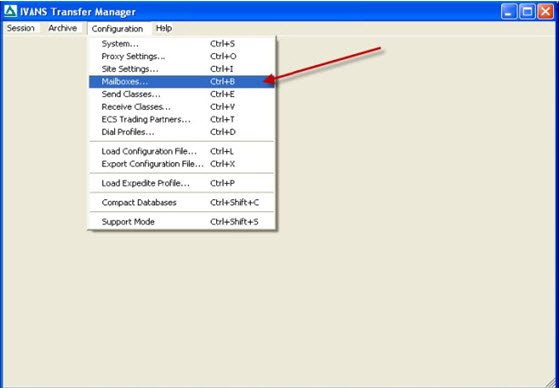Minimize the IVANS Transfer Manager window
The height and width of the screenshot is (388, 559).
[x=508, y=12]
